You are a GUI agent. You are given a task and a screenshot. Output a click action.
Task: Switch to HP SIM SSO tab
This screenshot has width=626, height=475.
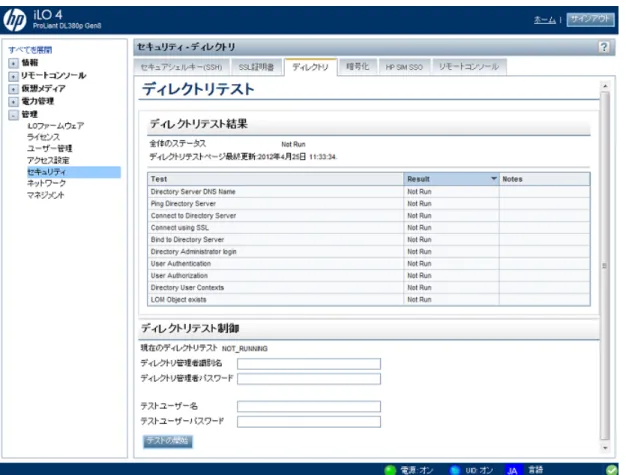[x=404, y=67]
